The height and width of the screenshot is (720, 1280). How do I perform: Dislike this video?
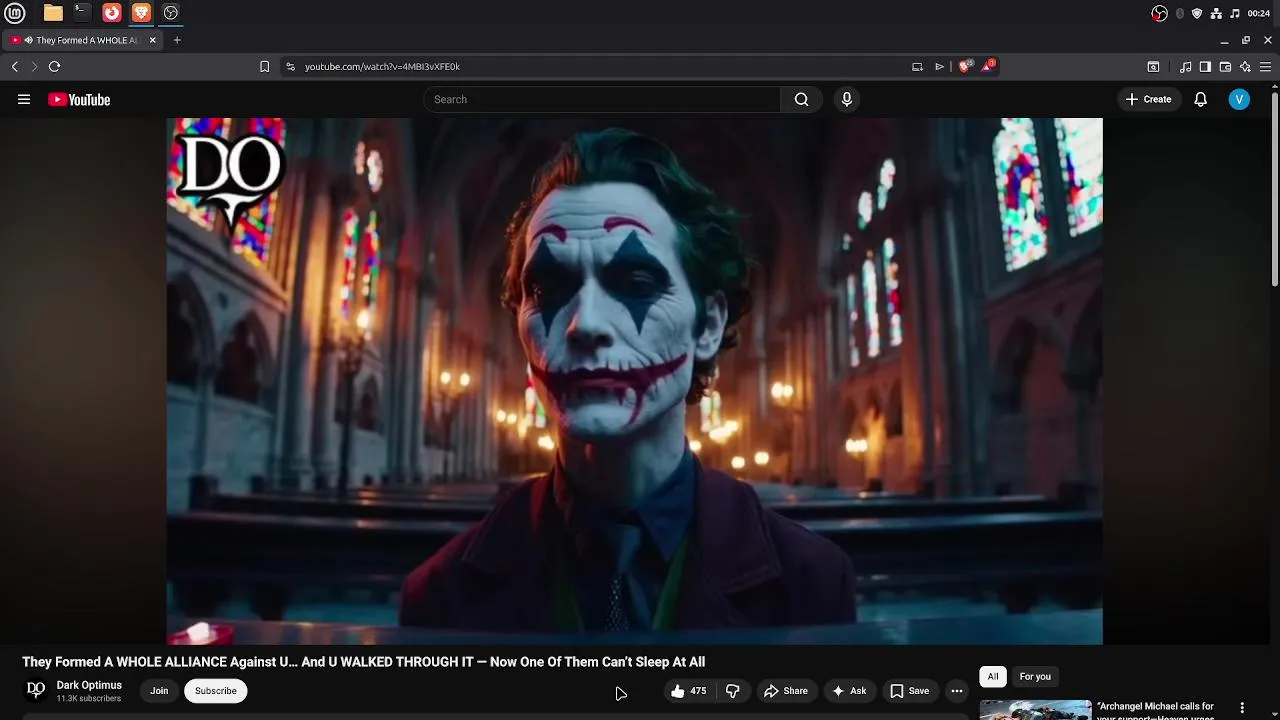pyautogui.click(x=733, y=691)
